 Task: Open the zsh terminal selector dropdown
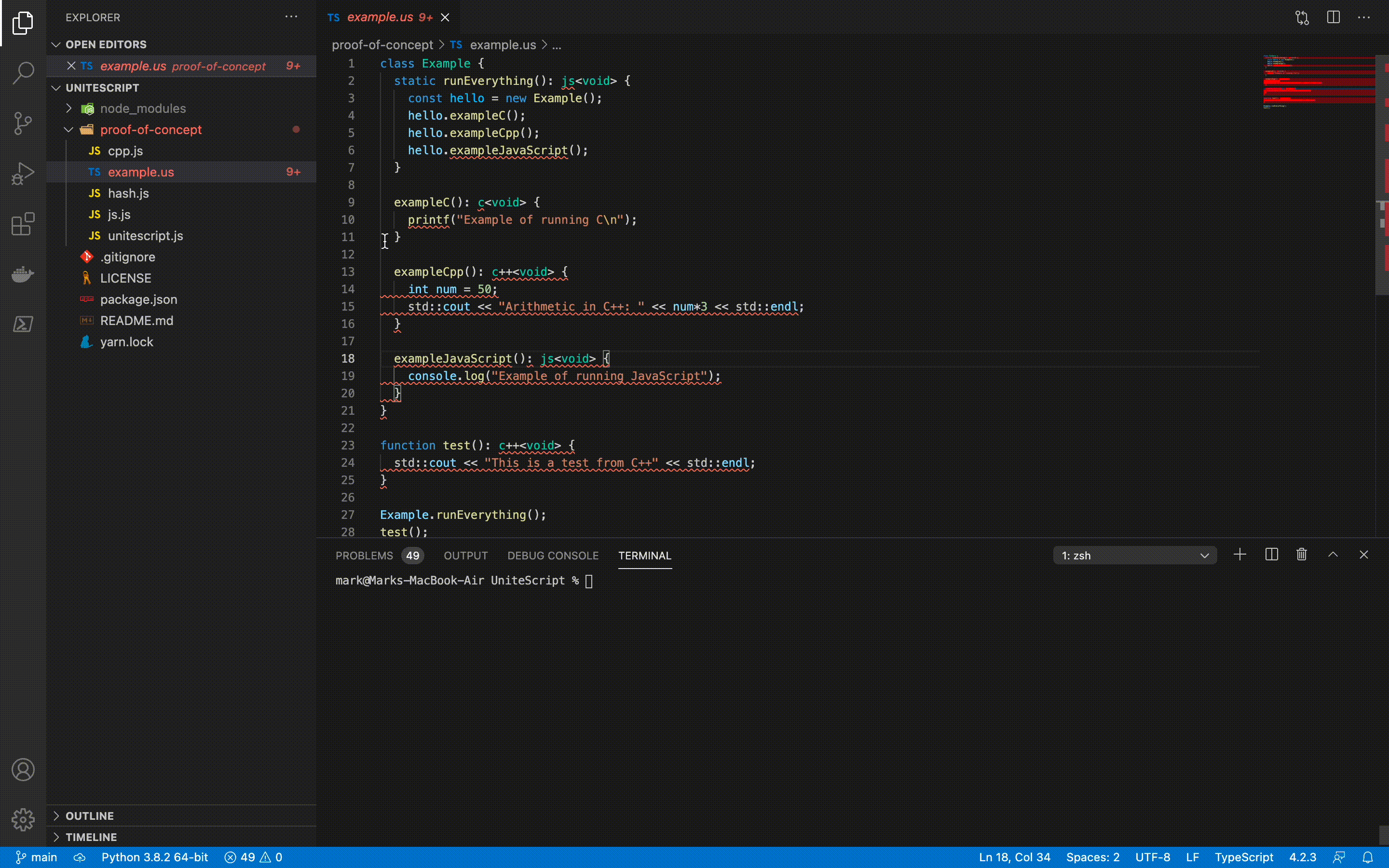click(x=1134, y=555)
